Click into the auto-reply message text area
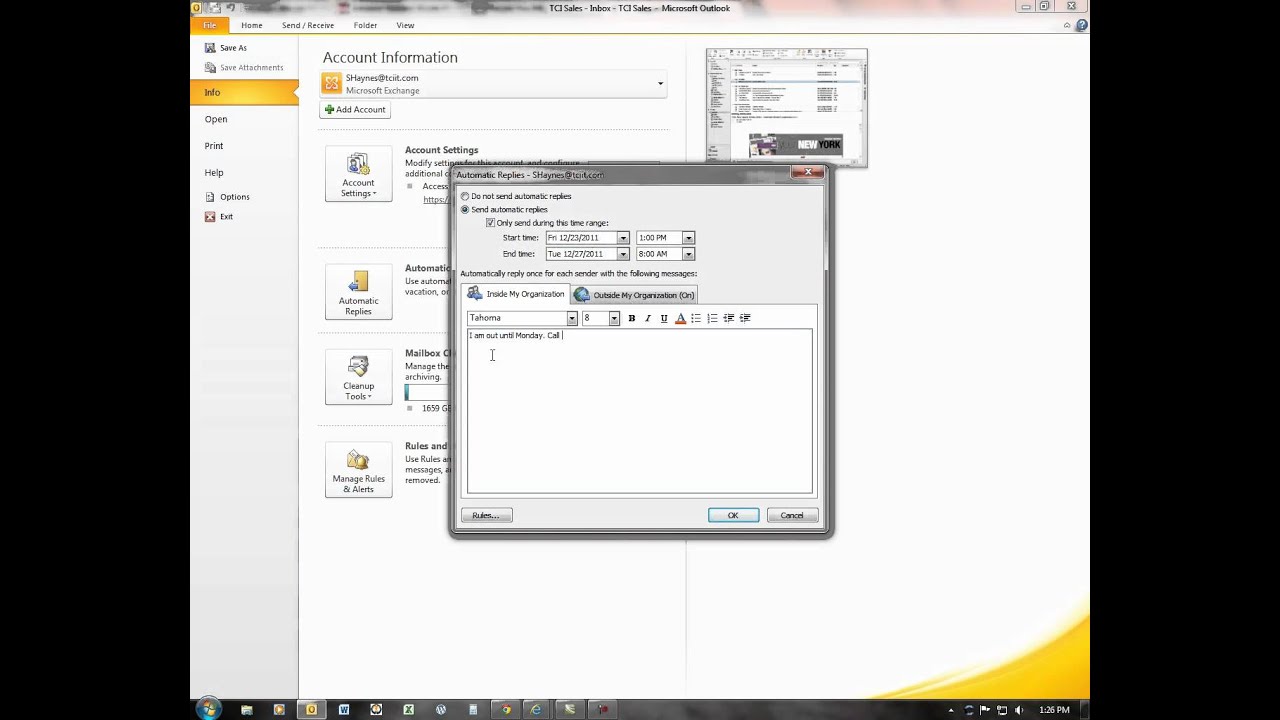This screenshot has height=720, width=1280. pyautogui.click(x=640, y=411)
